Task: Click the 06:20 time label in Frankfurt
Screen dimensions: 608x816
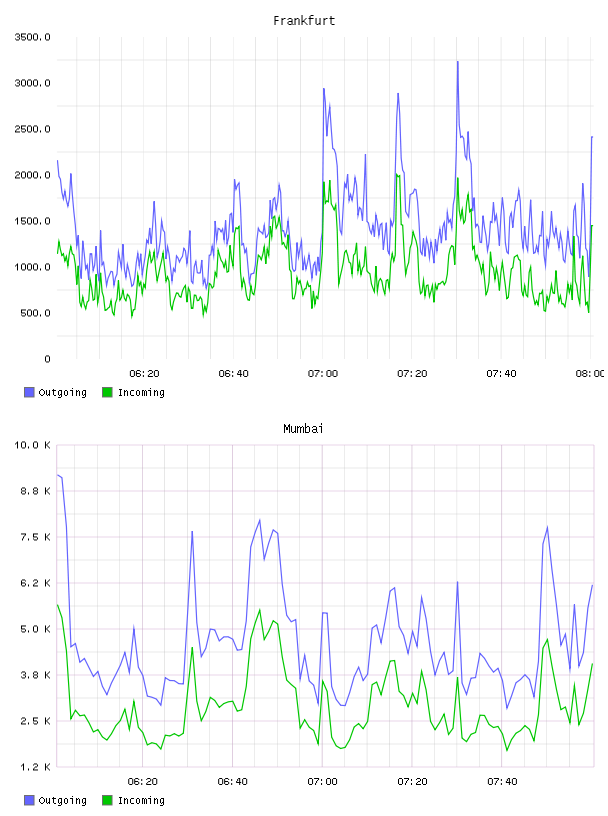Action: pos(144,374)
